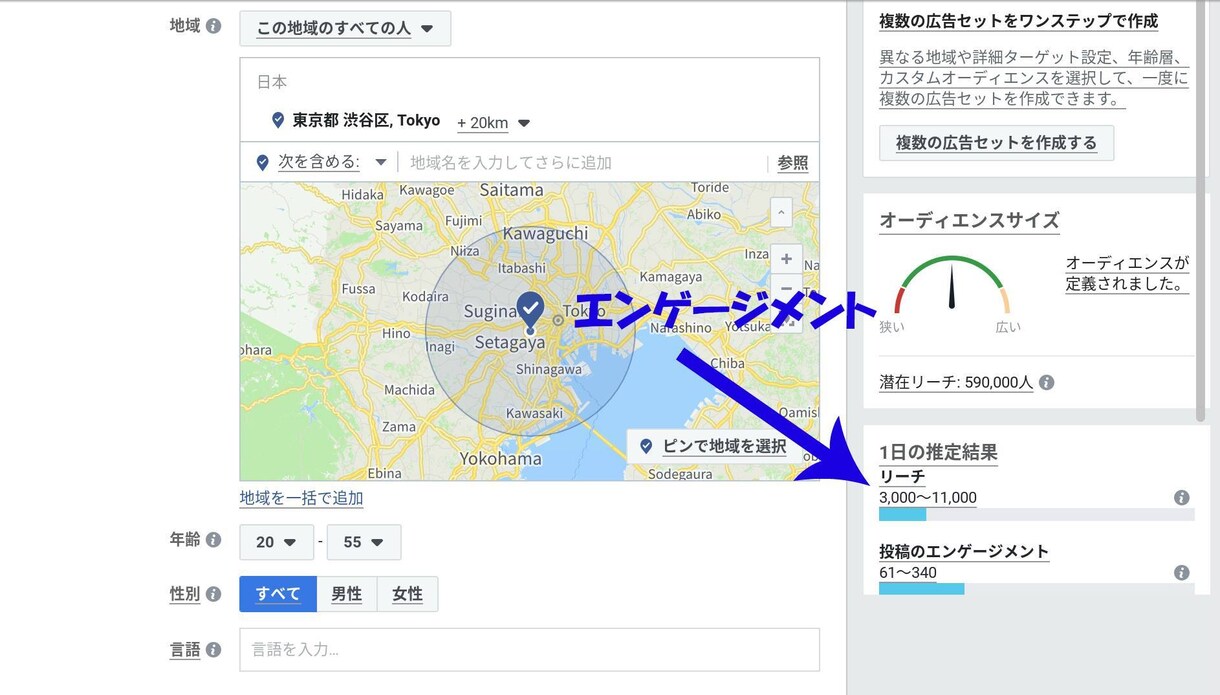
Task: Select 男性 gender option
Action: (347, 594)
